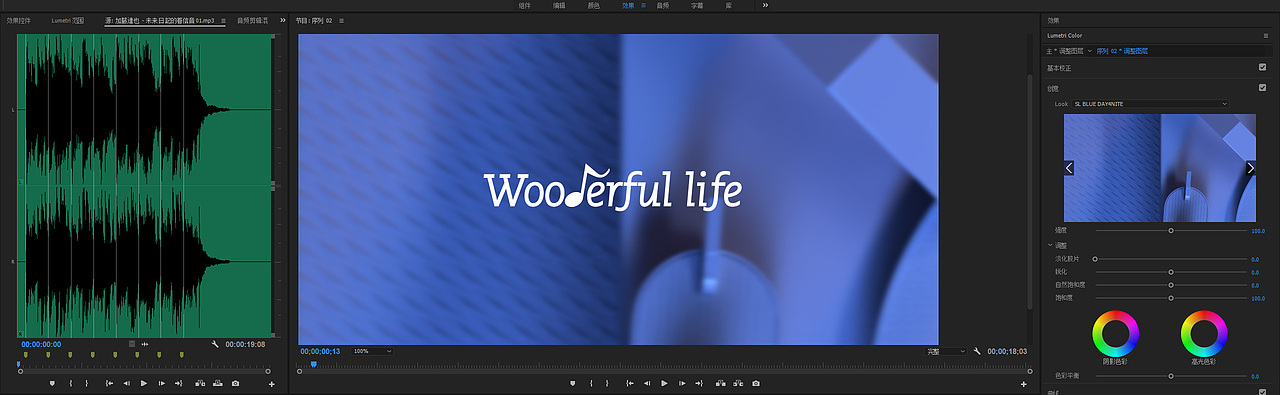Go to In point in Source monitor
This screenshot has height=395, width=1280.
click(109, 383)
